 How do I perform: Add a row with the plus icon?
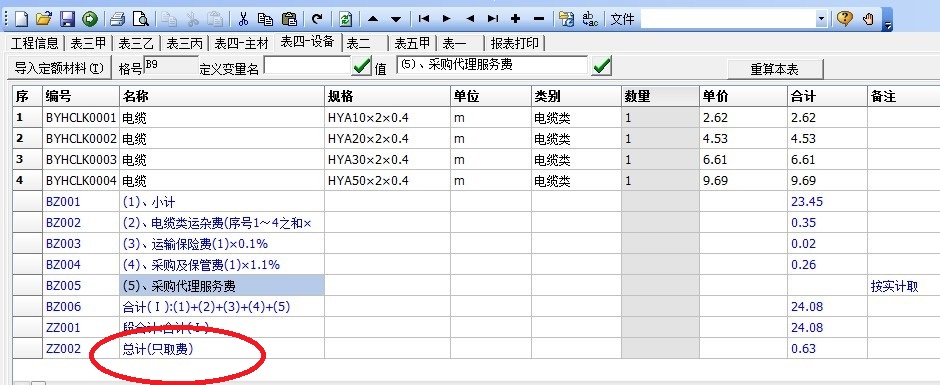tap(516, 19)
